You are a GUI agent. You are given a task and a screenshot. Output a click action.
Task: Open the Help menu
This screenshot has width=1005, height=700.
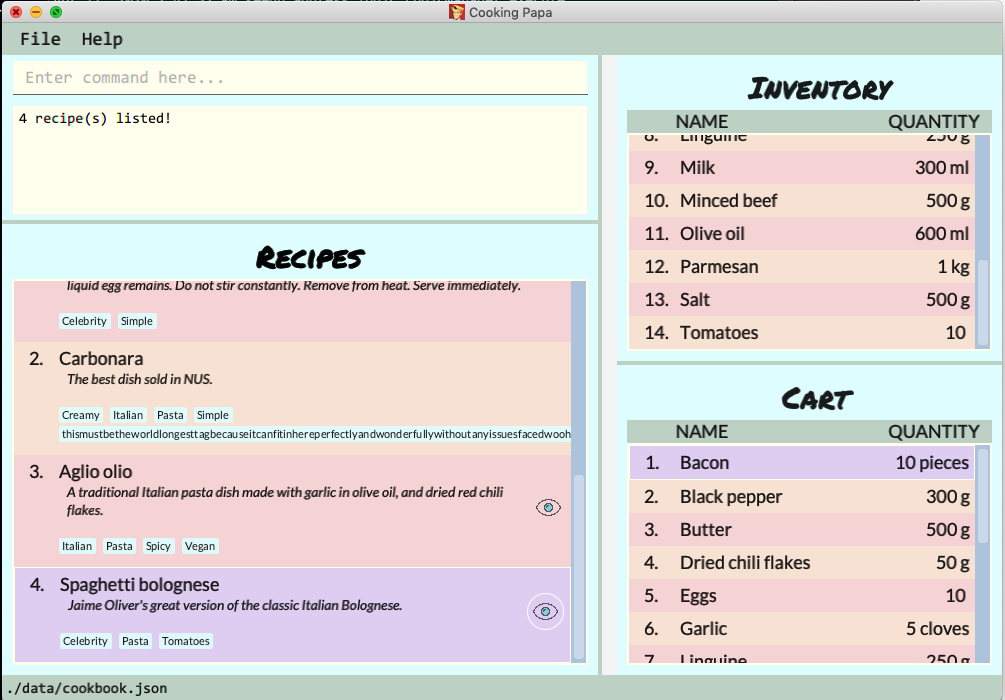click(102, 39)
